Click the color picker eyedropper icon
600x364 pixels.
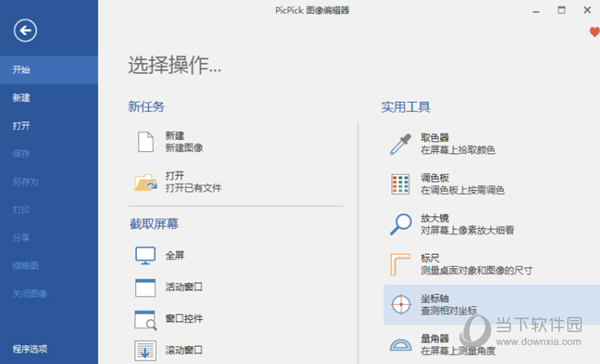[x=401, y=144]
